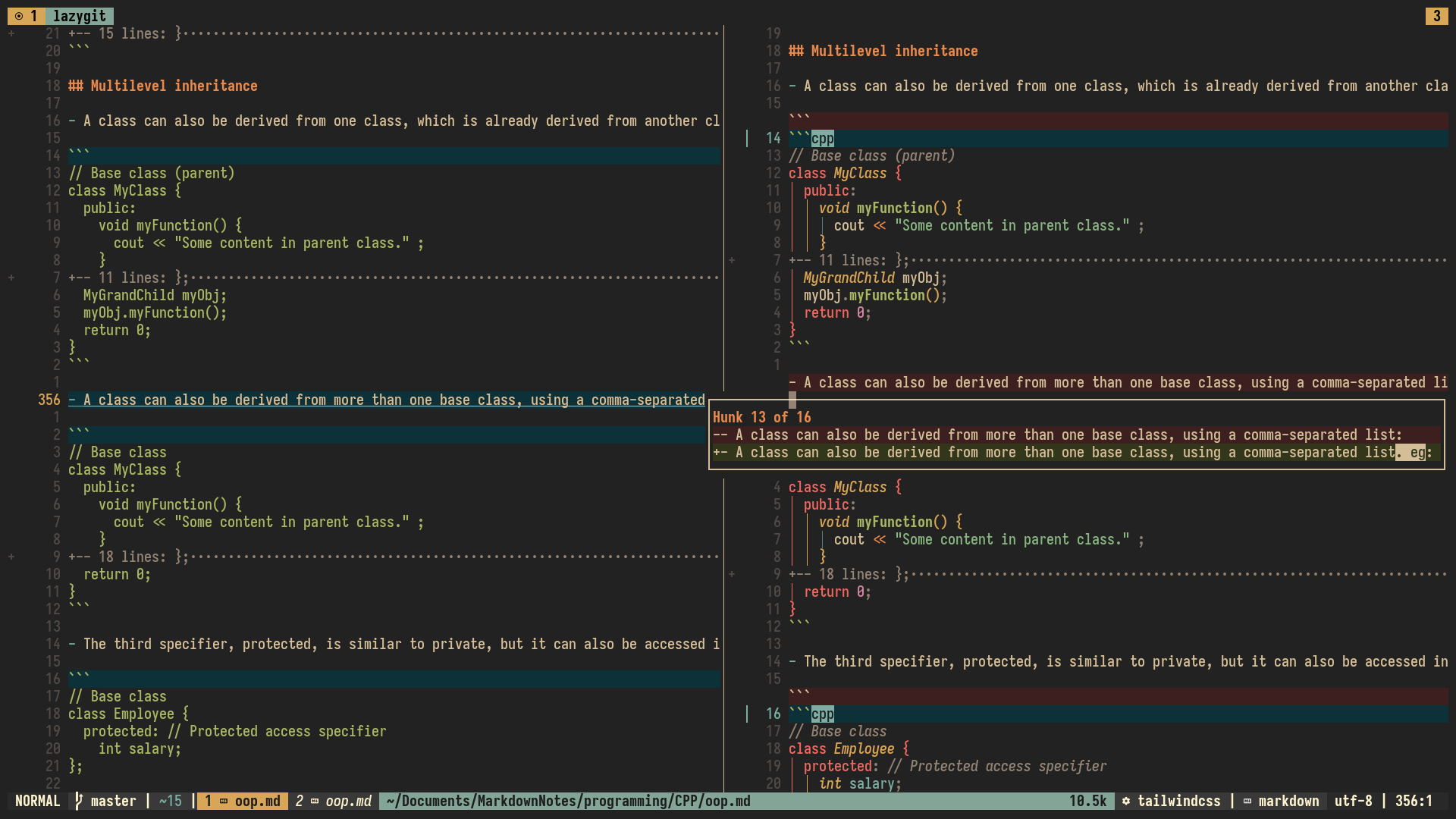Click the tmux session icon beside lazygit

(19, 16)
